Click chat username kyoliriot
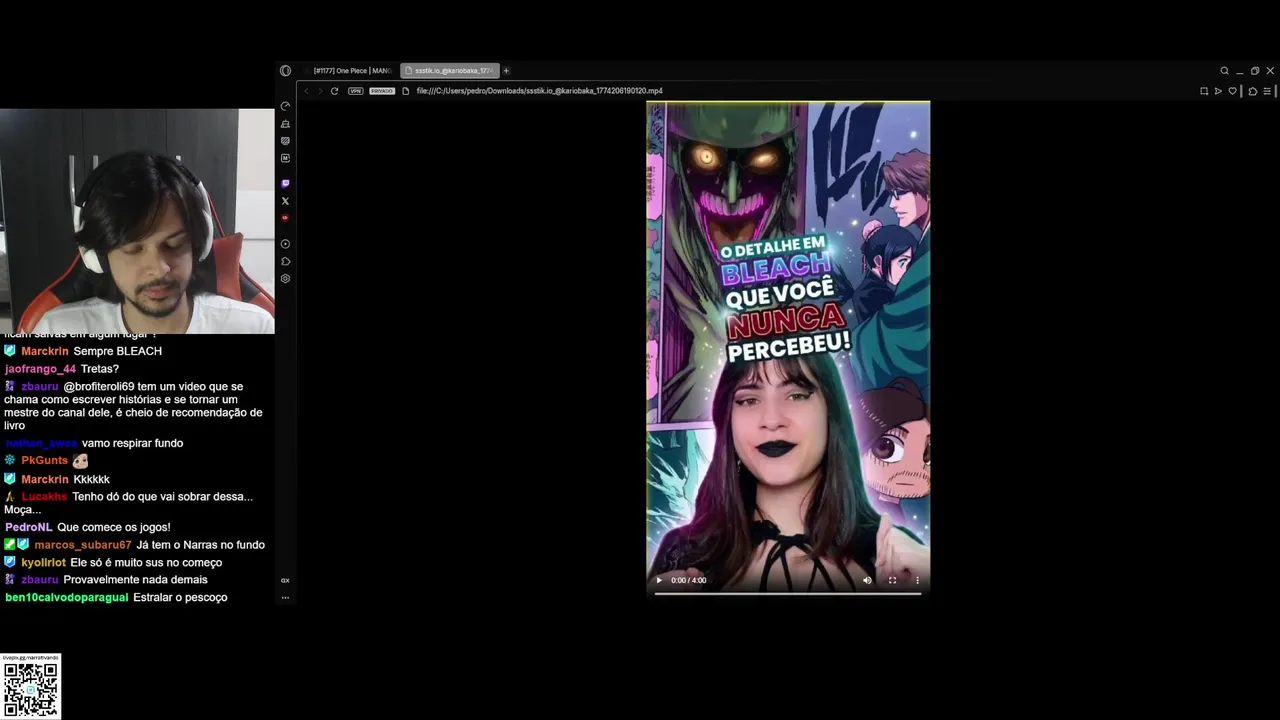Viewport: 1280px width, 720px height. pyautogui.click(x=44, y=563)
